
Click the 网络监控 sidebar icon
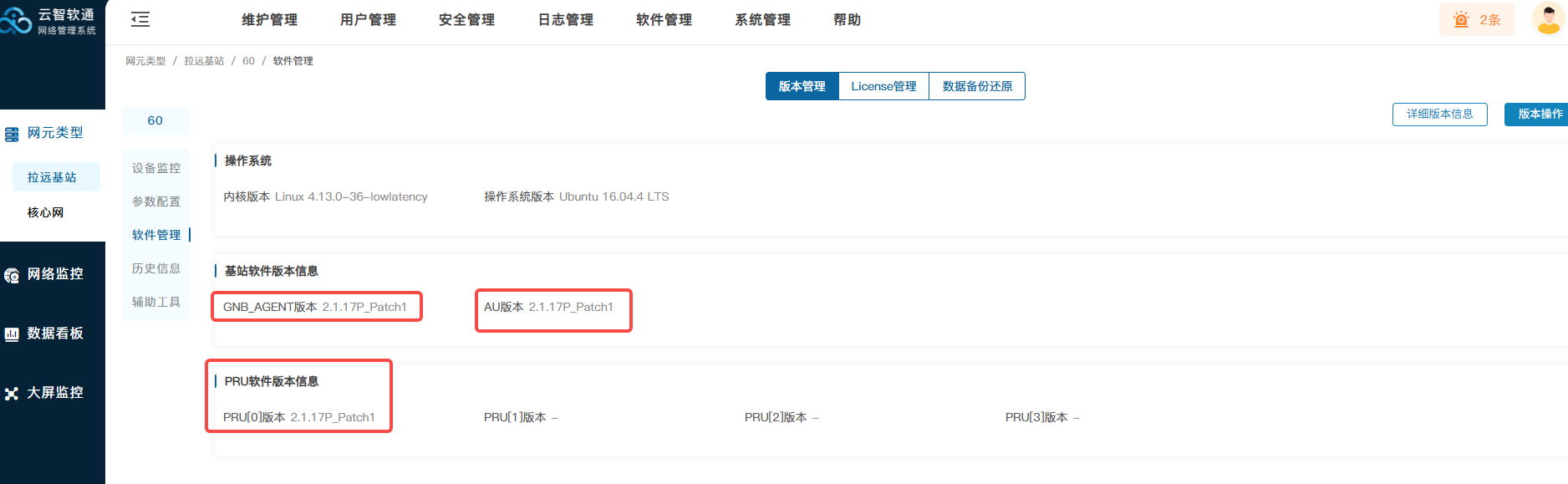12,275
